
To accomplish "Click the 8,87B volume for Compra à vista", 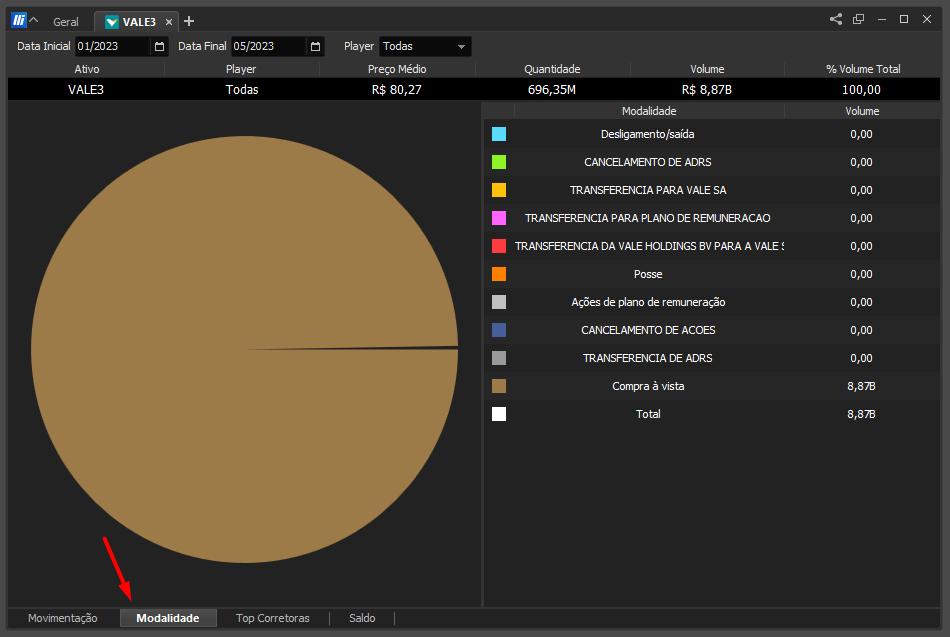I will 861,385.
